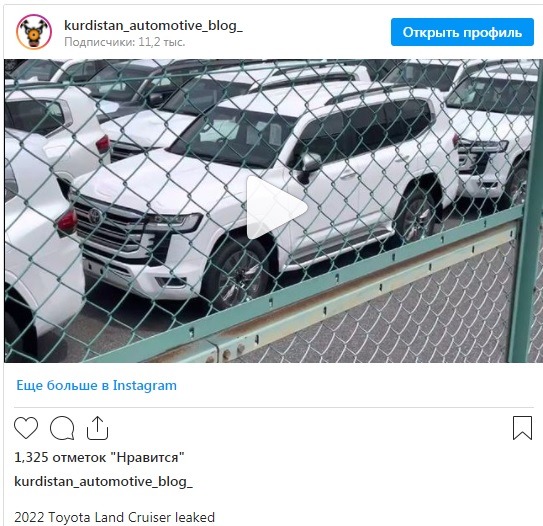Open comments via the speech bubble icon
The image size is (543, 526).
click(62, 428)
